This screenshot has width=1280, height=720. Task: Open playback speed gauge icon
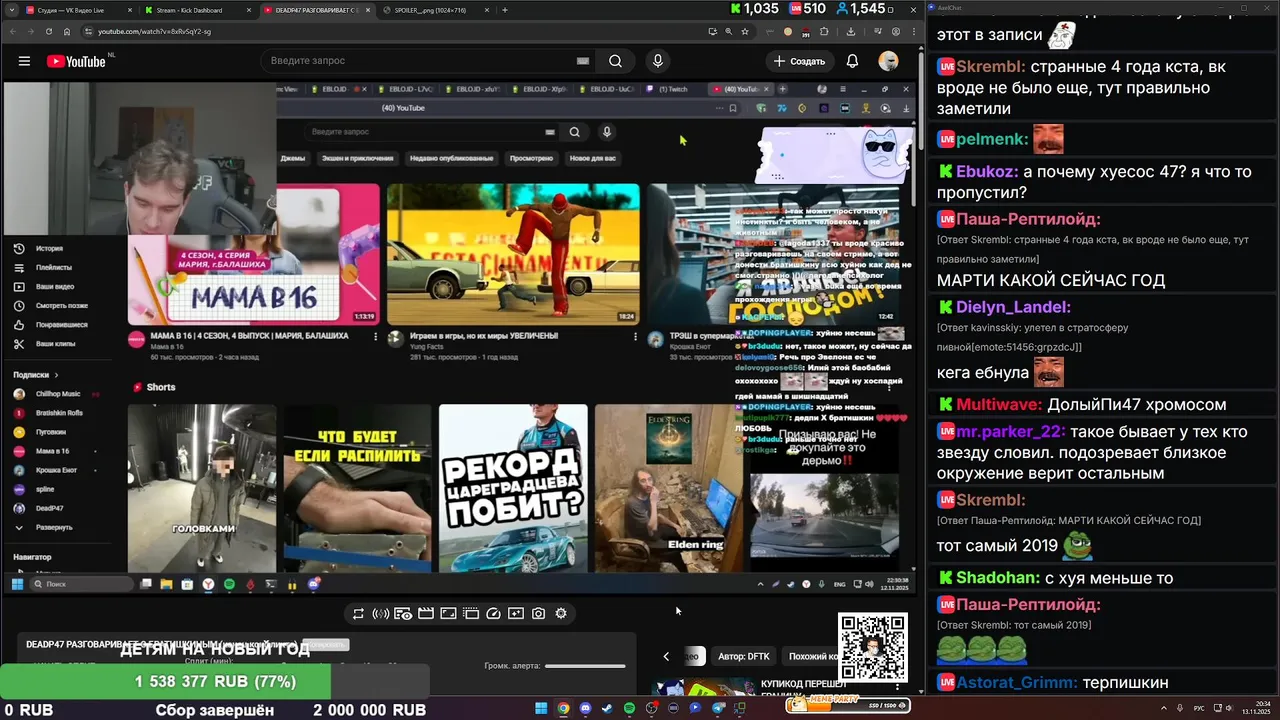pos(493,614)
